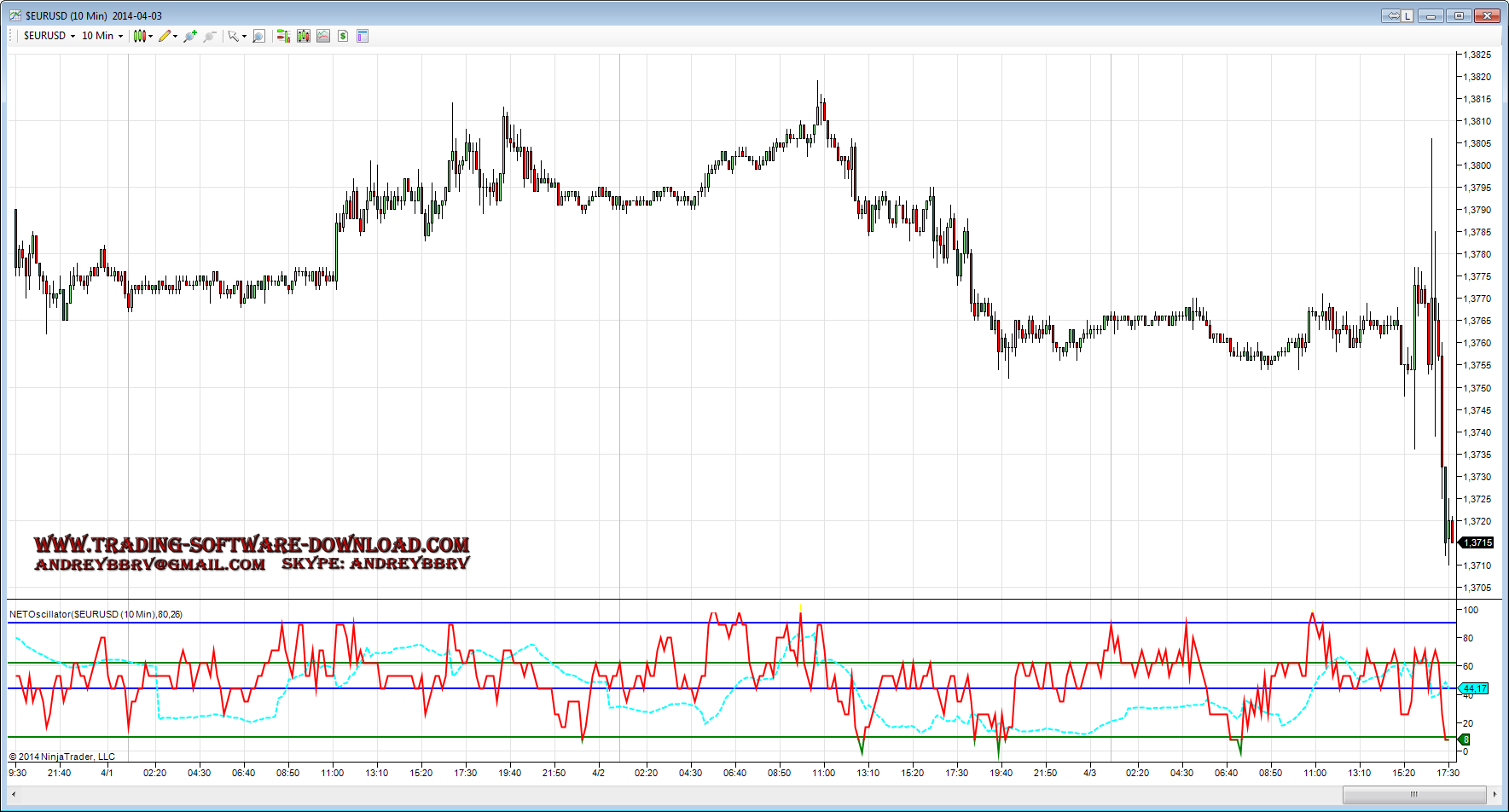Toggle the Chart Trader icon
This screenshot has height=812, width=1509.
[x=283, y=36]
